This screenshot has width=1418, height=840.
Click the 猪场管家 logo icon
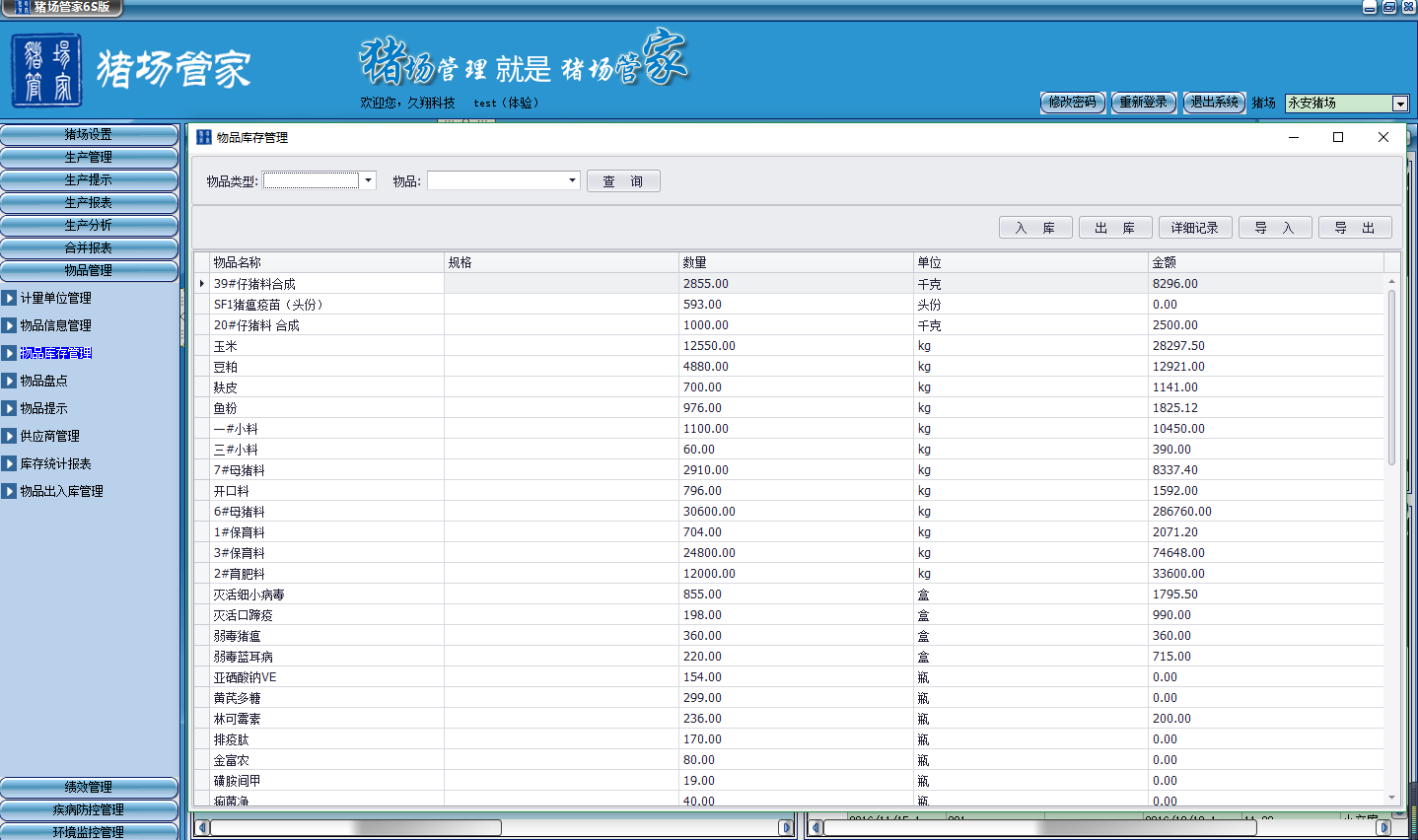point(46,70)
